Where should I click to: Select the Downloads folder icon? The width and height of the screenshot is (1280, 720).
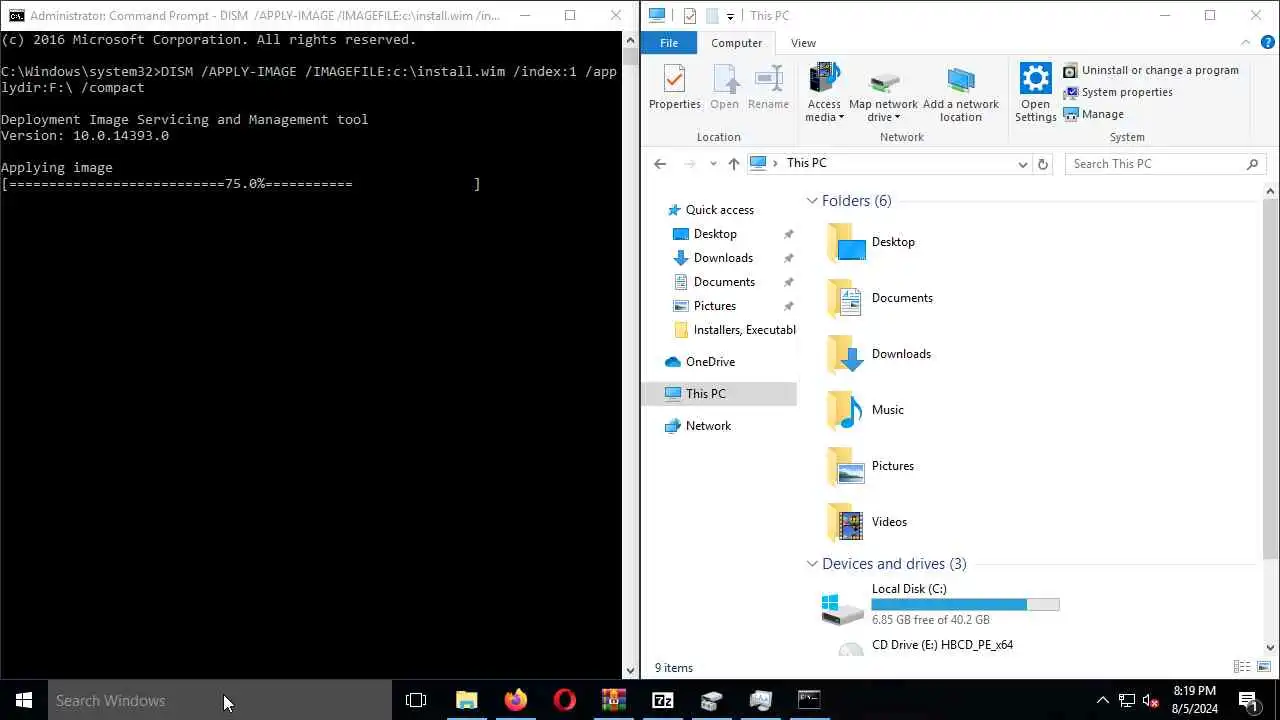[x=846, y=355]
